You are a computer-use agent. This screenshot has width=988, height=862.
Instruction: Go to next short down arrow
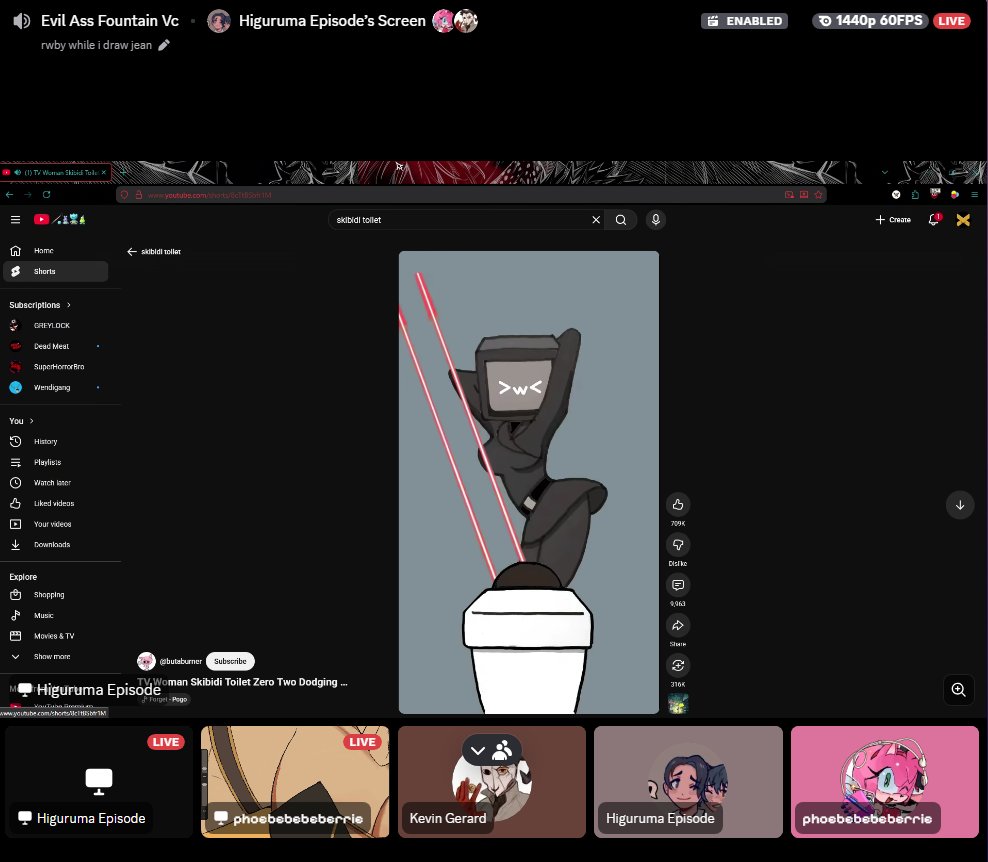point(960,505)
